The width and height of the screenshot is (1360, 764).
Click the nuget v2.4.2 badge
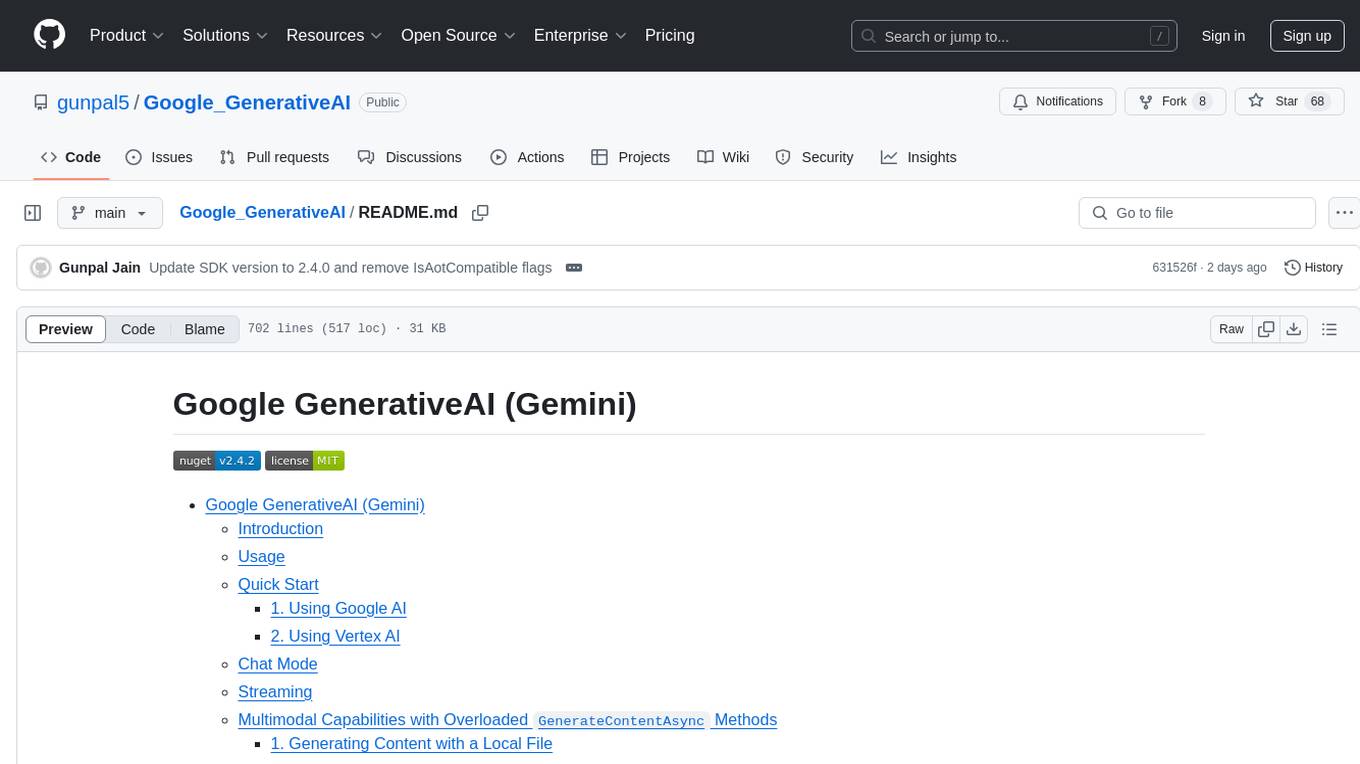[217, 461]
